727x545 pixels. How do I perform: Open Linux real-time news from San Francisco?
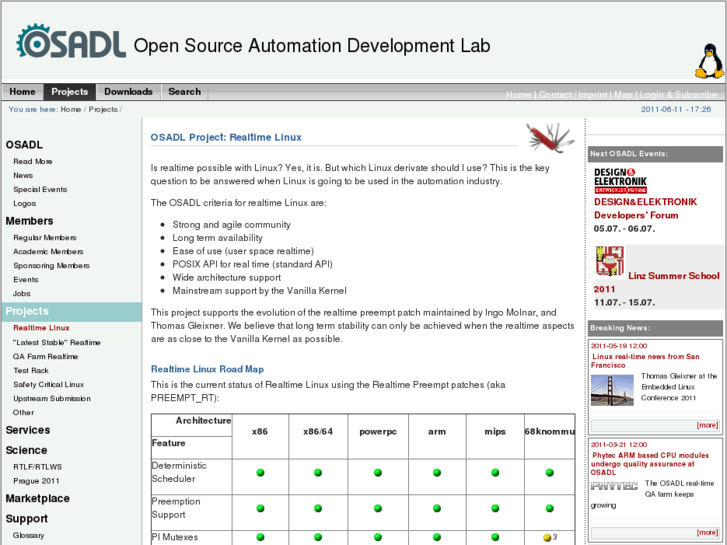645,360
